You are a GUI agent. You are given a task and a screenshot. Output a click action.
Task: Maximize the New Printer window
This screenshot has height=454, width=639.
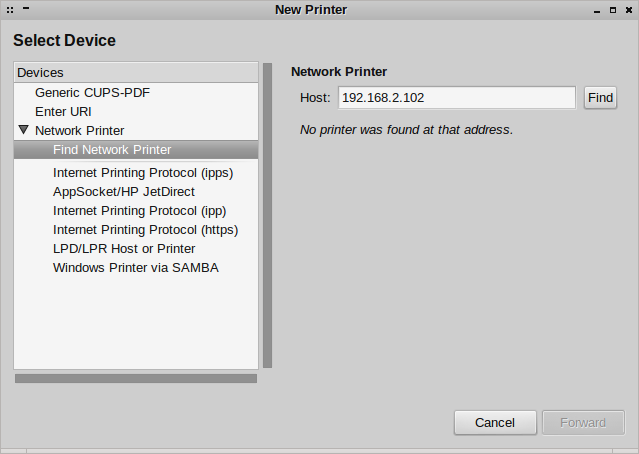click(x=612, y=9)
